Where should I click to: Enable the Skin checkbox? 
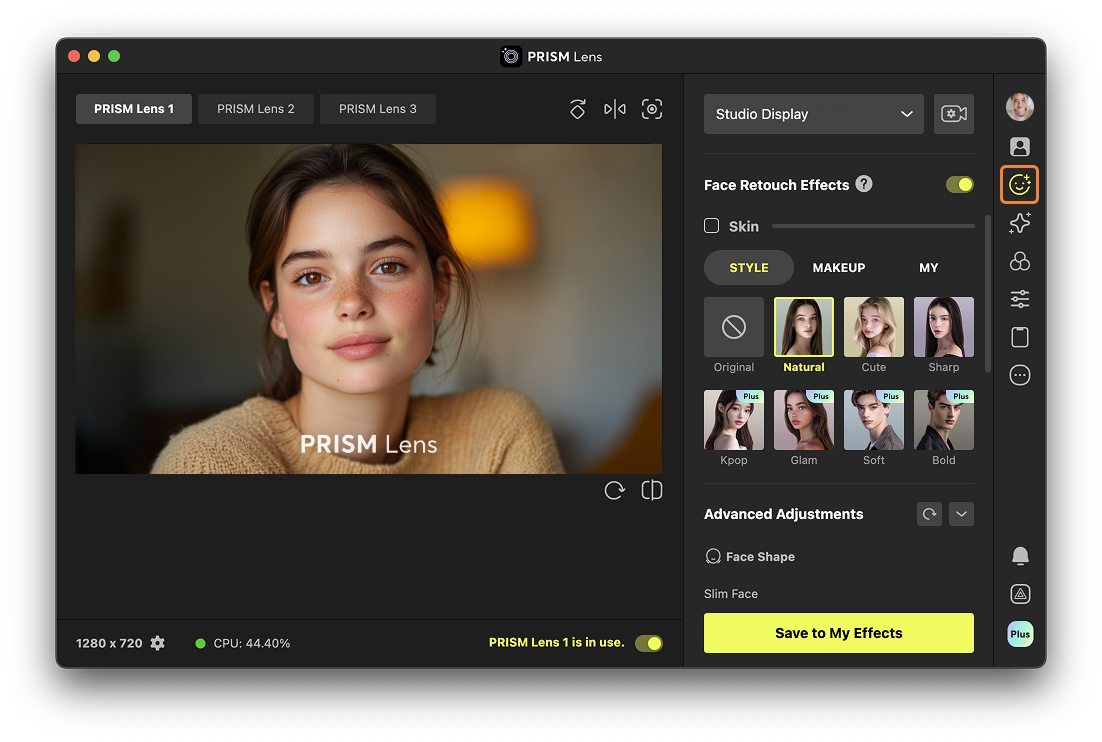(711, 226)
